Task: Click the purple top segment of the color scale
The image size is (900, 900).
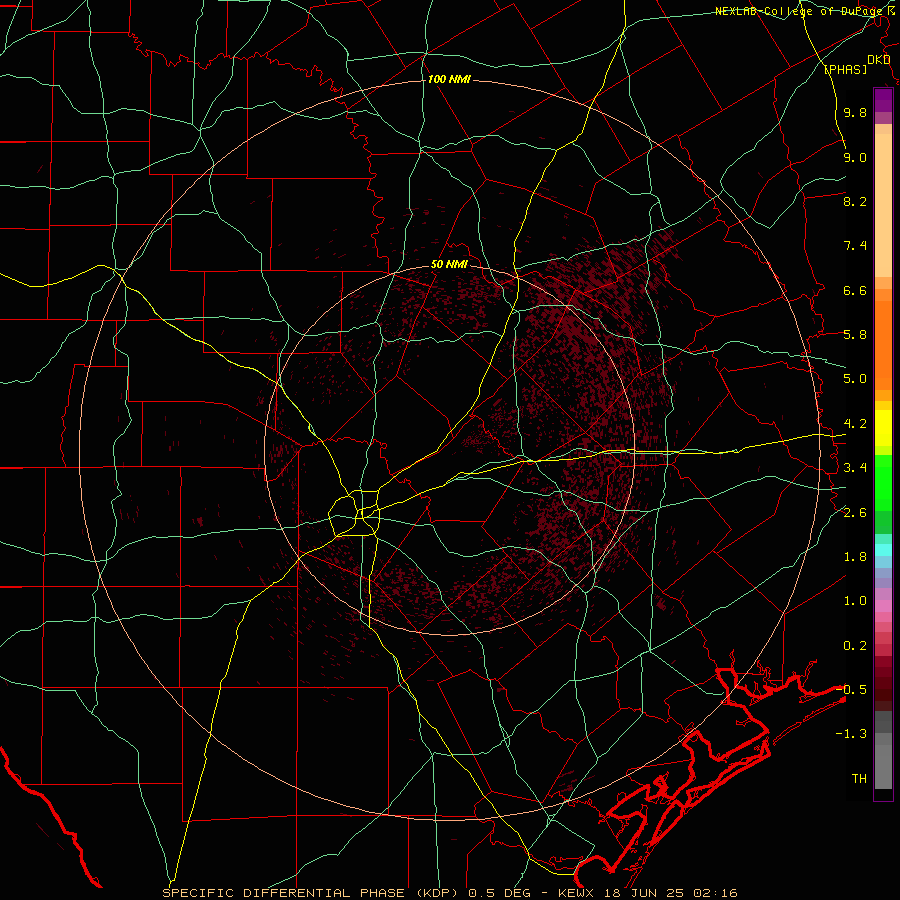Action: [883, 101]
